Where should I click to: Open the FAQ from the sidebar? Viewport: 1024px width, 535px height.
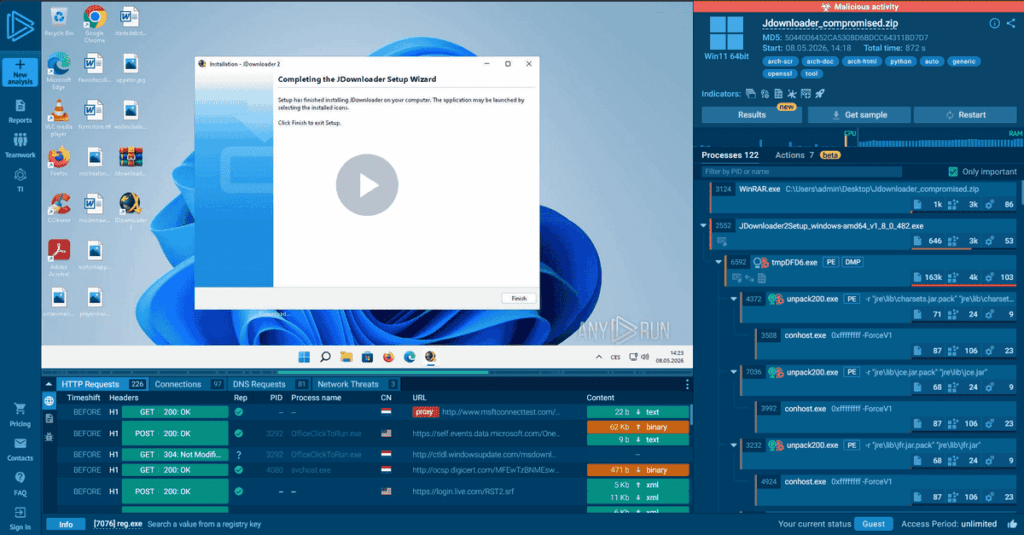[20, 484]
